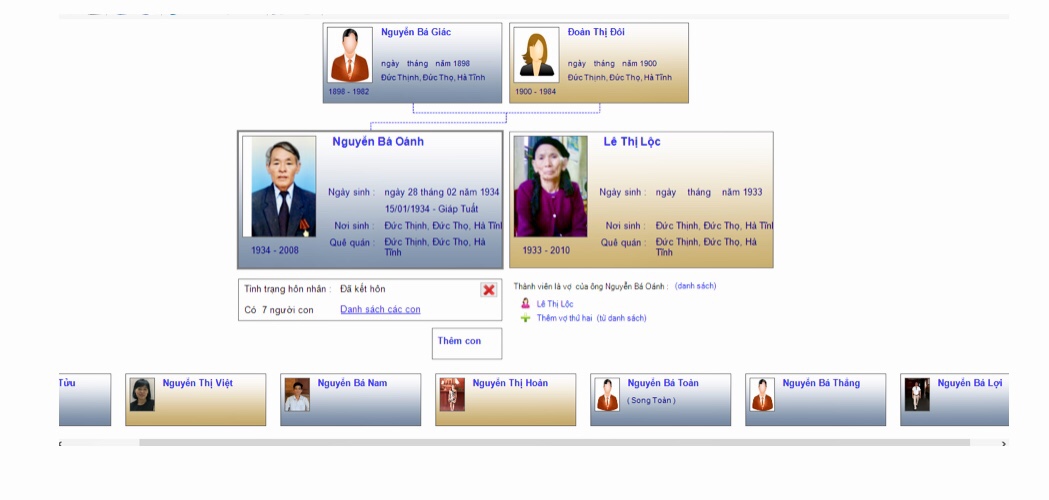Select child Nguyễn Thị Hoàn name
Image resolution: width=1049 pixels, height=500 pixels.
click(x=510, y=383)
